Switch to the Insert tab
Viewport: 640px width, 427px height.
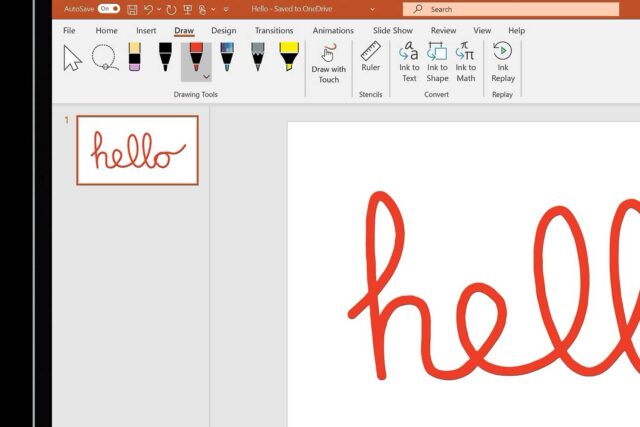tap(146, 31)
